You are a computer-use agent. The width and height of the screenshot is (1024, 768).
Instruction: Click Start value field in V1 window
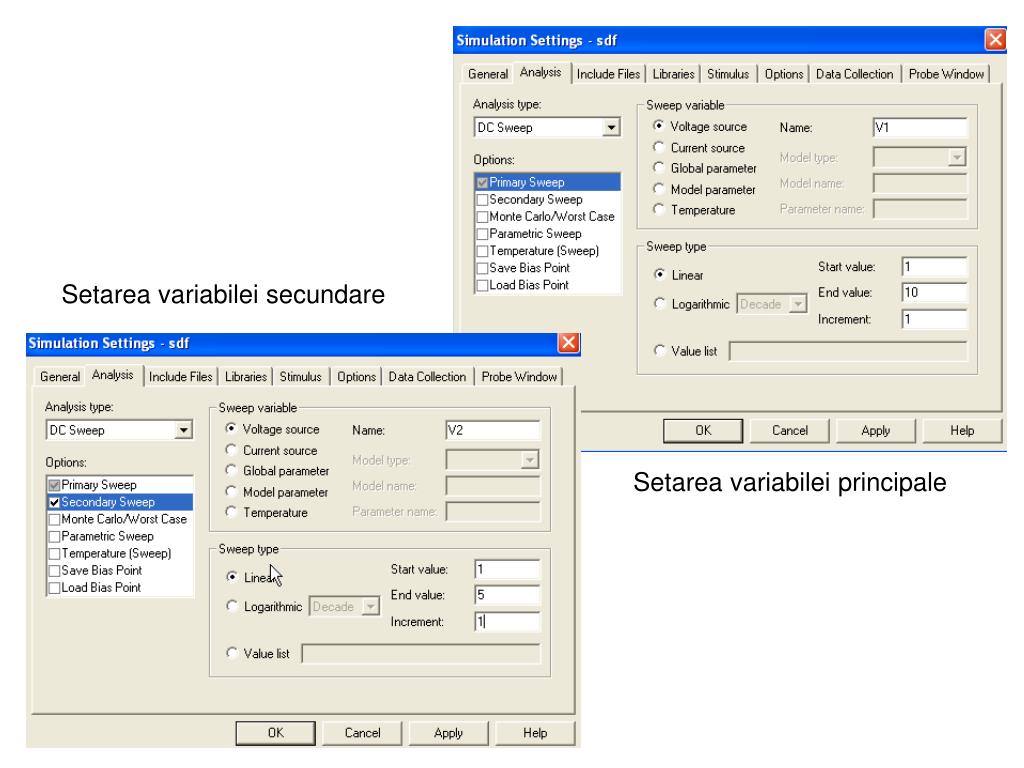[934, 266]
